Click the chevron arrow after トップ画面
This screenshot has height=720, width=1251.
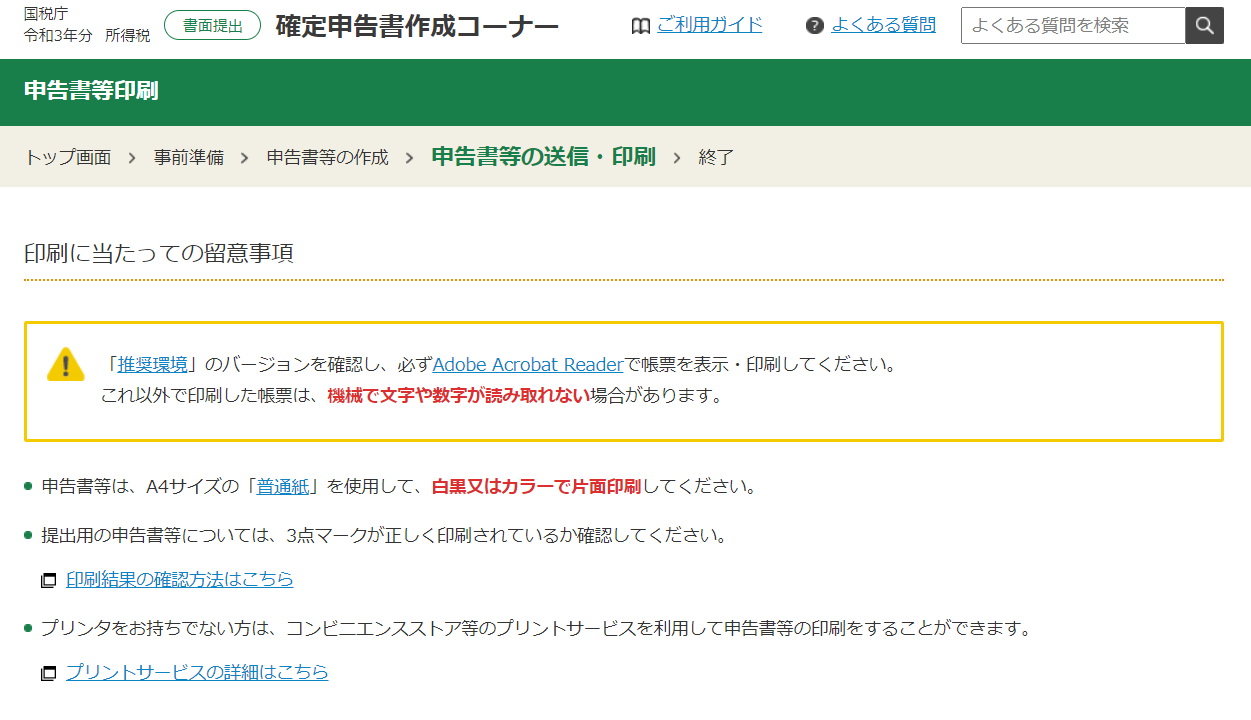132,158
